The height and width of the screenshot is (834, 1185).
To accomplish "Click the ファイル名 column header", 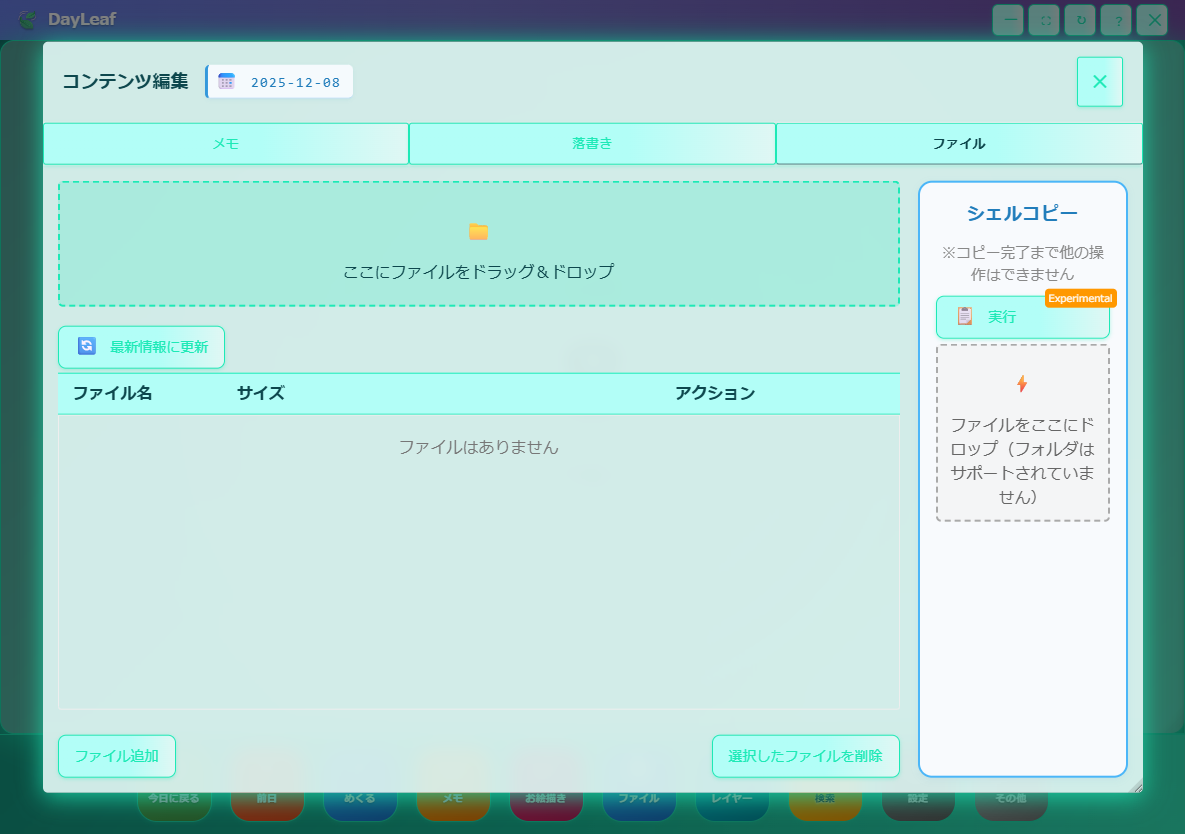I will pyautogui.click(x=112, y=393).
